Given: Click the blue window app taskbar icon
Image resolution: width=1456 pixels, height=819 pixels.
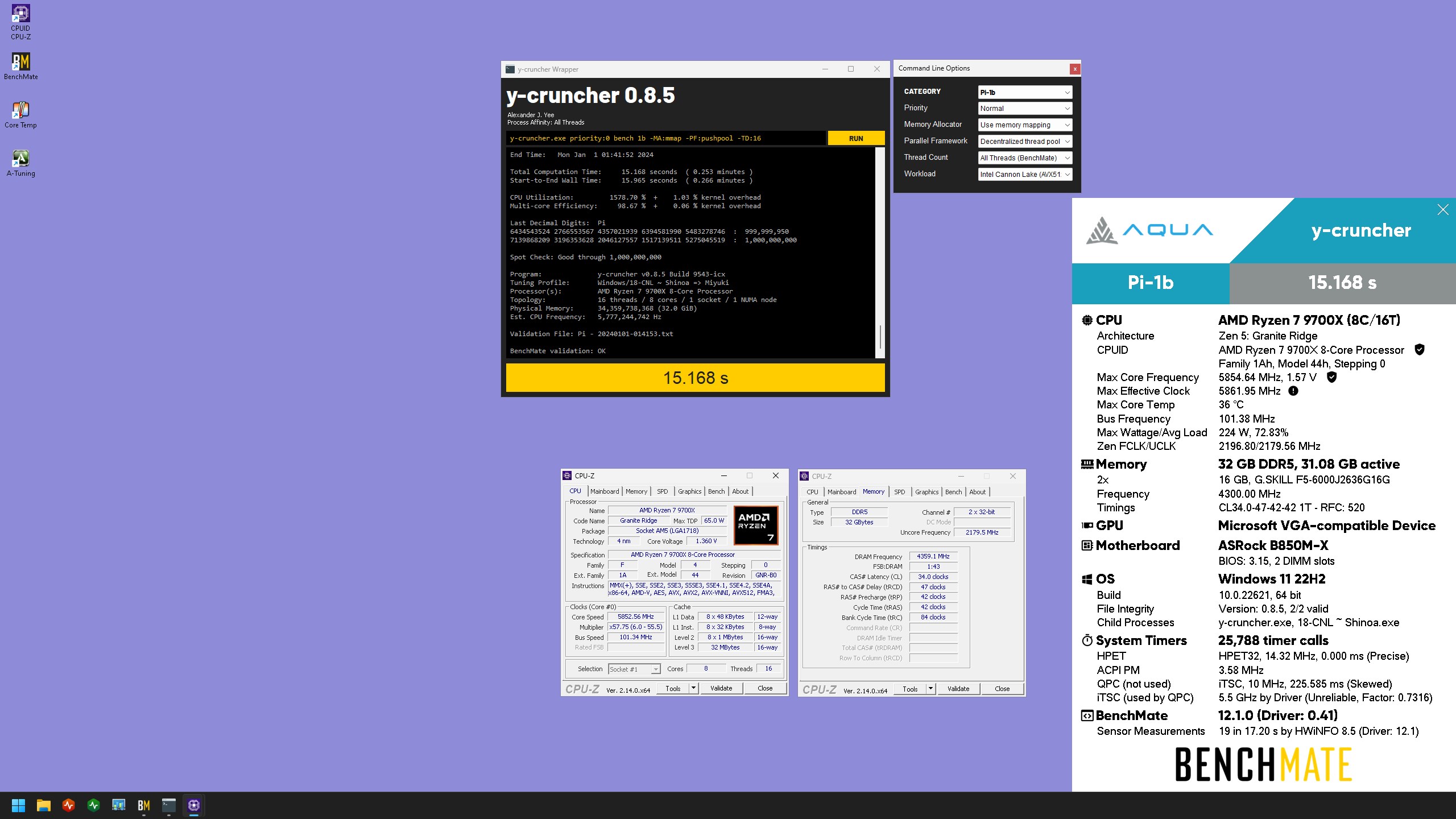Looking at the screenshot, I should point(118,805).
